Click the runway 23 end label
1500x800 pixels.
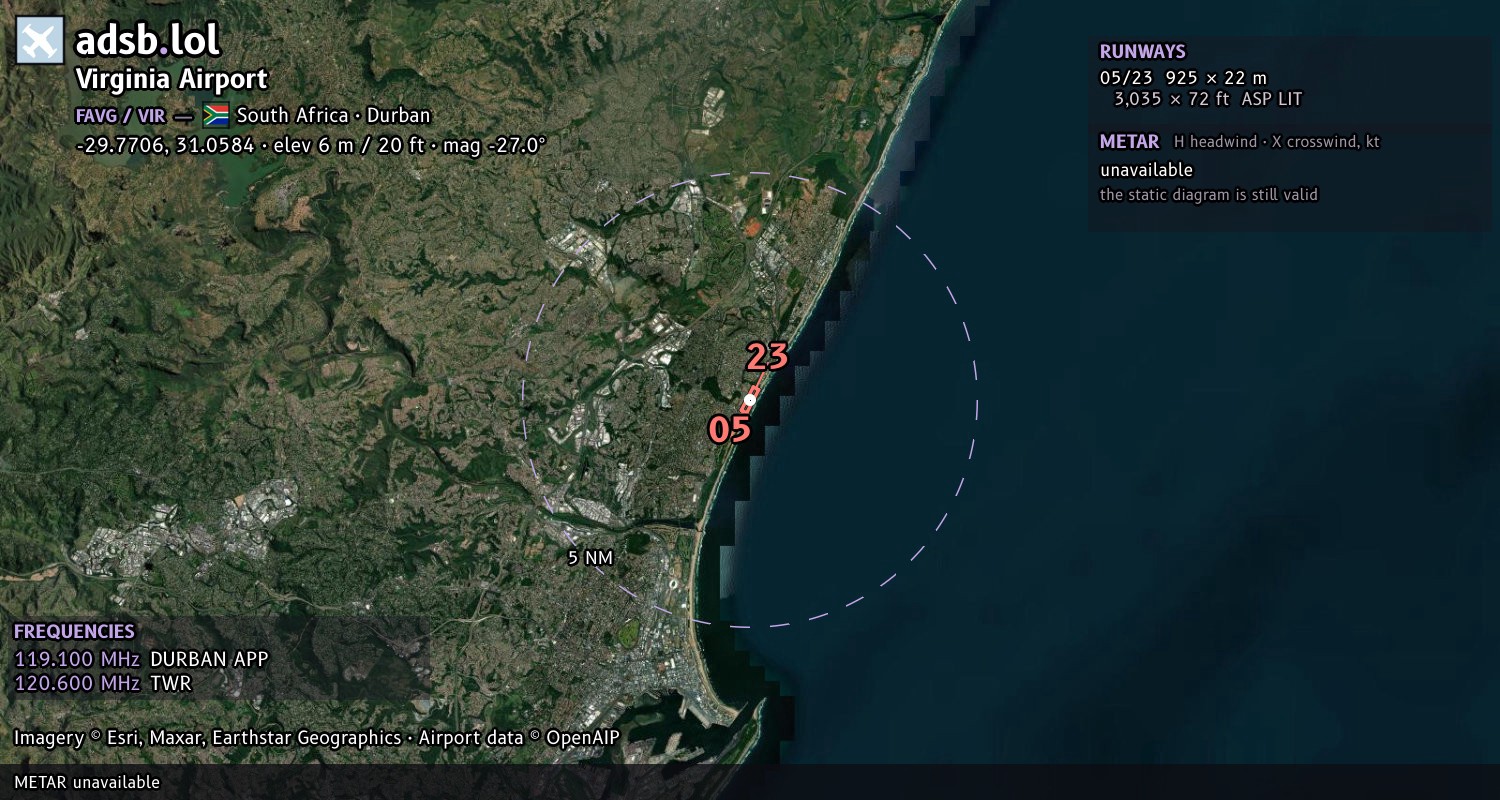(767, 356)
